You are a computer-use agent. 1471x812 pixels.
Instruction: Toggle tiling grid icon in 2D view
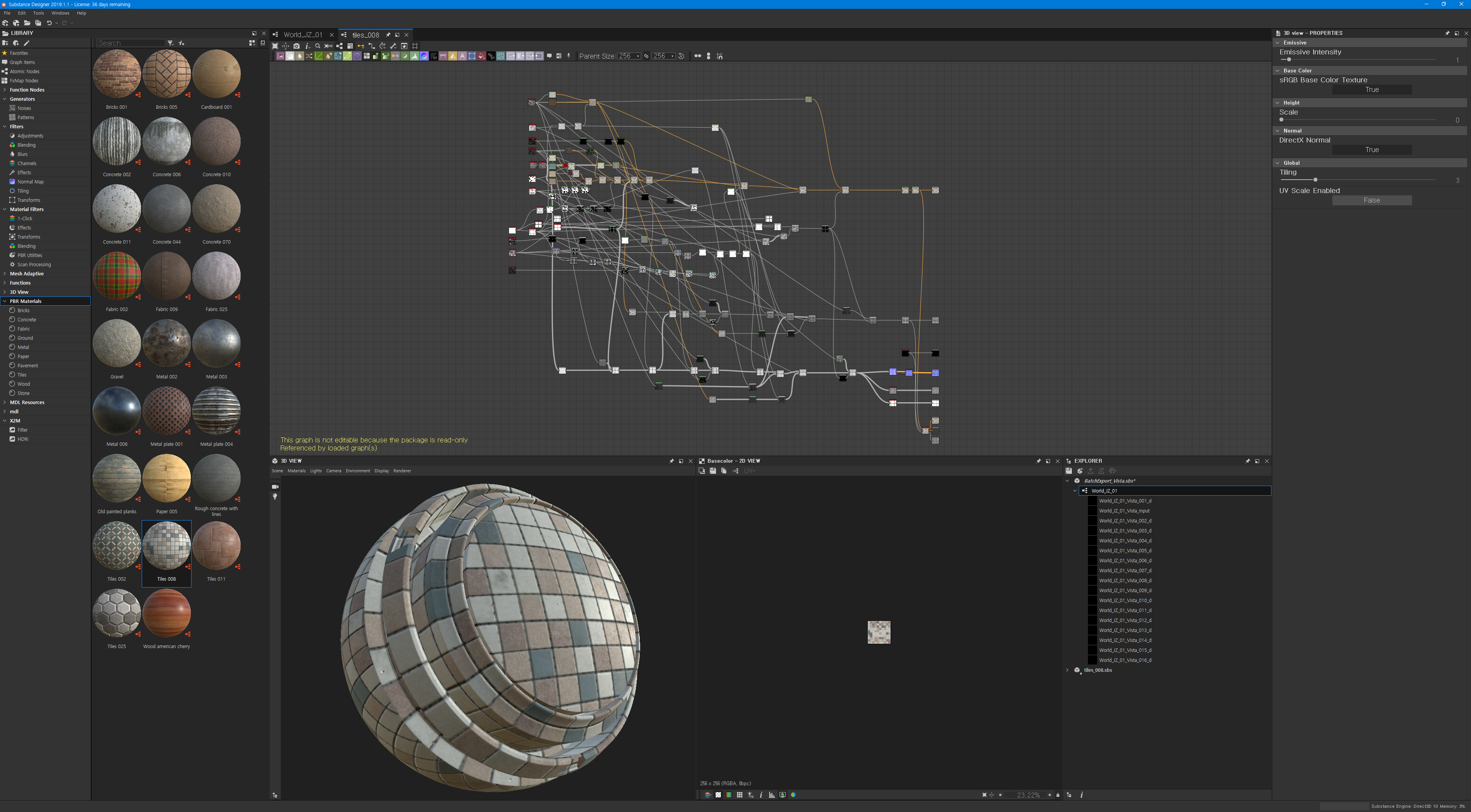[x=739, y=795]
